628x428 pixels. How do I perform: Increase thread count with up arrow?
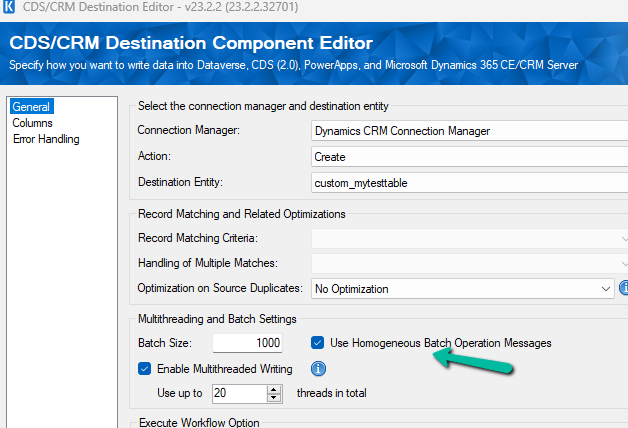274,390
